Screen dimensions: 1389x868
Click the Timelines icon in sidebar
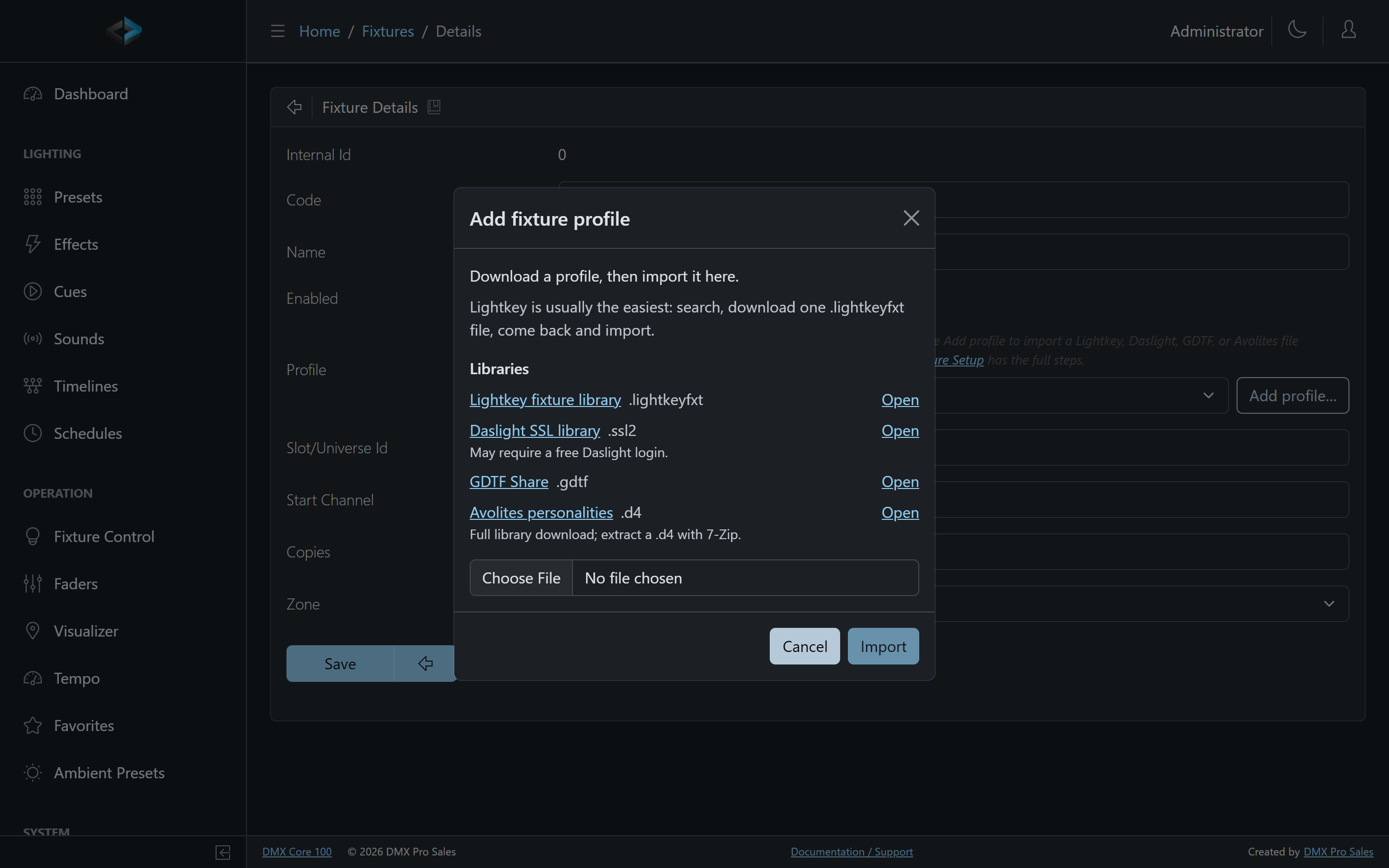click(x=33, y=386)
